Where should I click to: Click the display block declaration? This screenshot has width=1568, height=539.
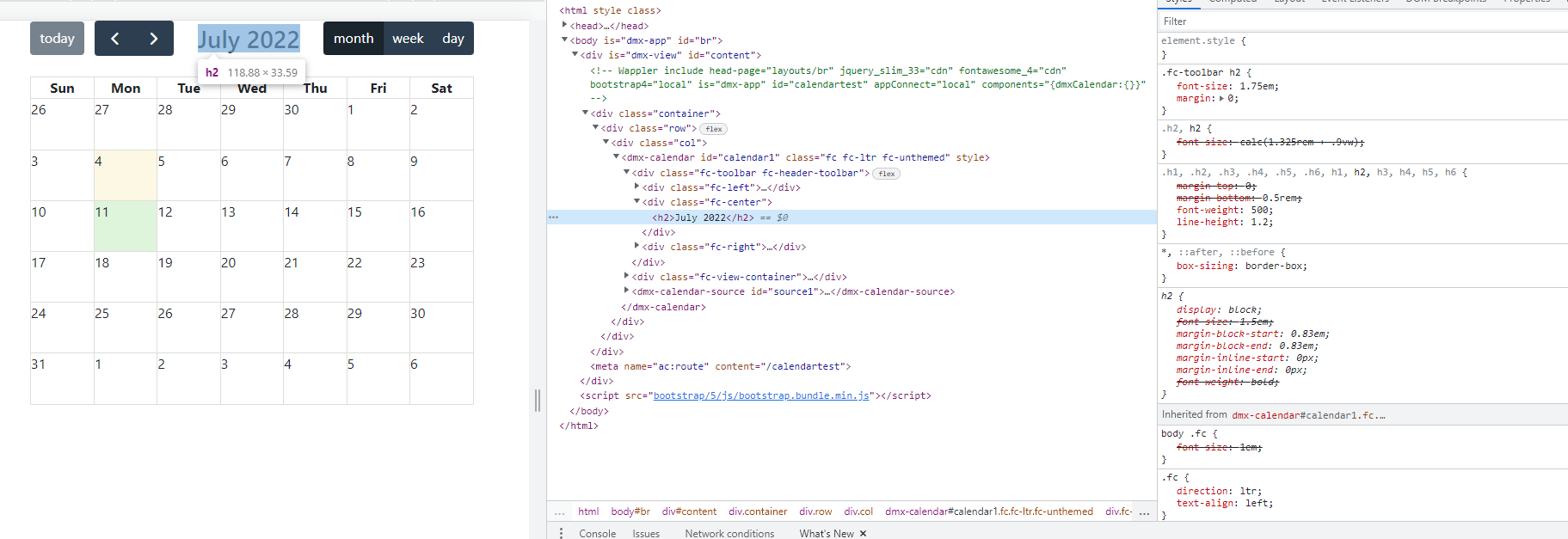1219,309
